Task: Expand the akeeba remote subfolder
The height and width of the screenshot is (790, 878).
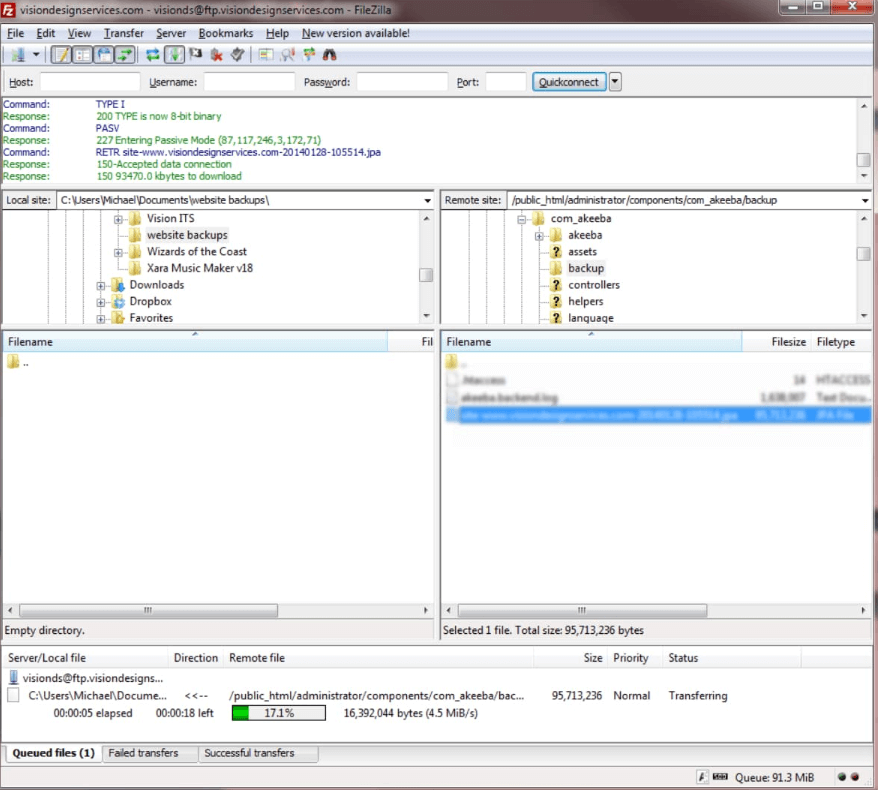Action: click(539, 236)
